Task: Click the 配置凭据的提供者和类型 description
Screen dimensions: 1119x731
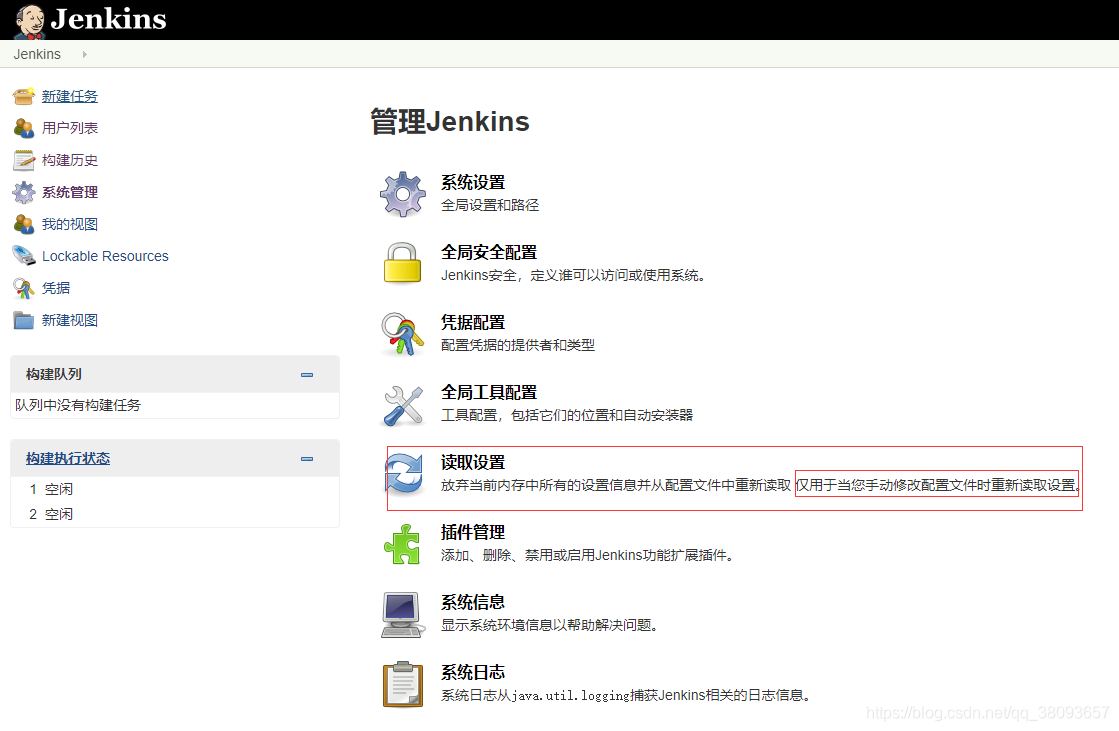Action: (518, 346)
